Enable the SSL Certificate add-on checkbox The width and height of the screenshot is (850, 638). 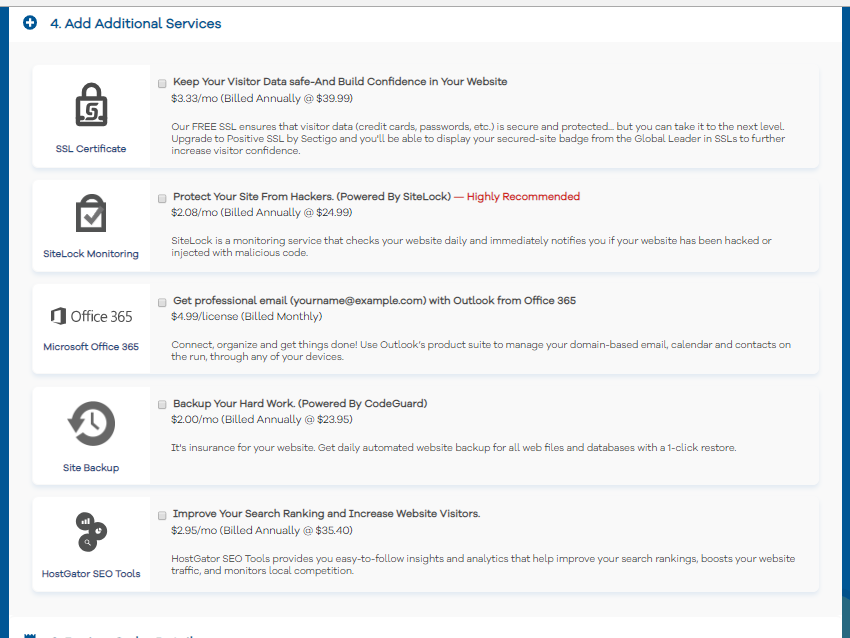[x=162, y=83]
